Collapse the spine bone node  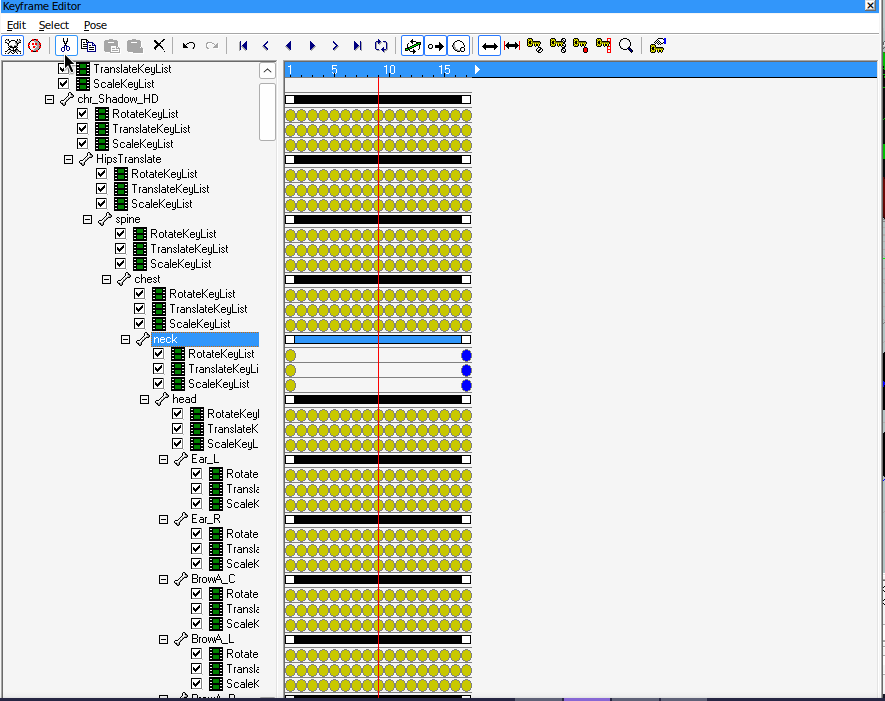pos(88,219)
